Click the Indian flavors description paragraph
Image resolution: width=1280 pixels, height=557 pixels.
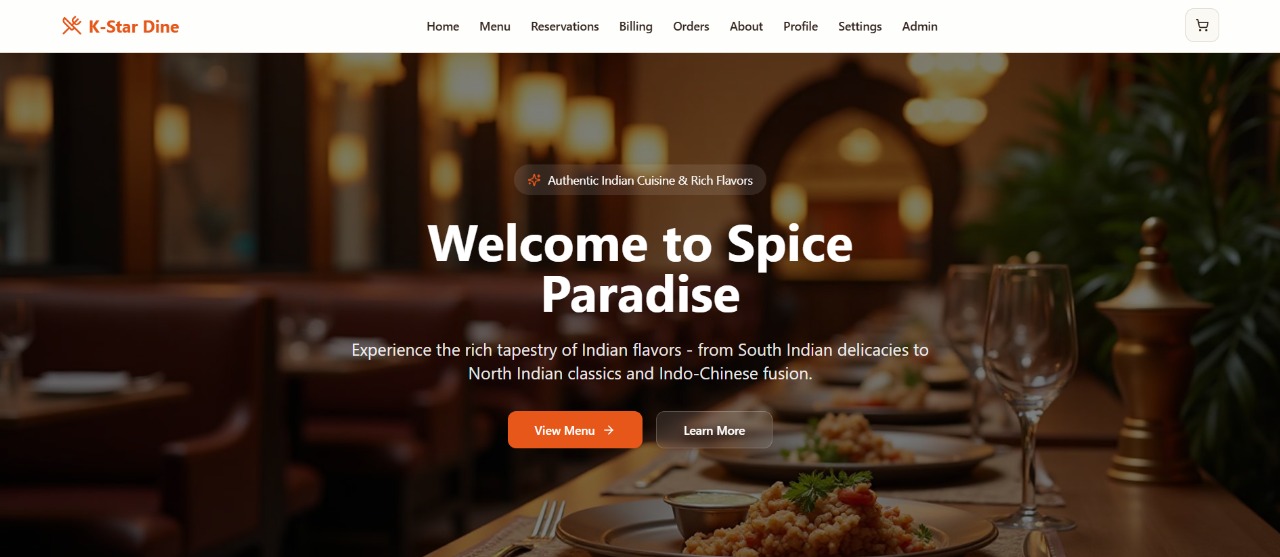coord(640,362)
